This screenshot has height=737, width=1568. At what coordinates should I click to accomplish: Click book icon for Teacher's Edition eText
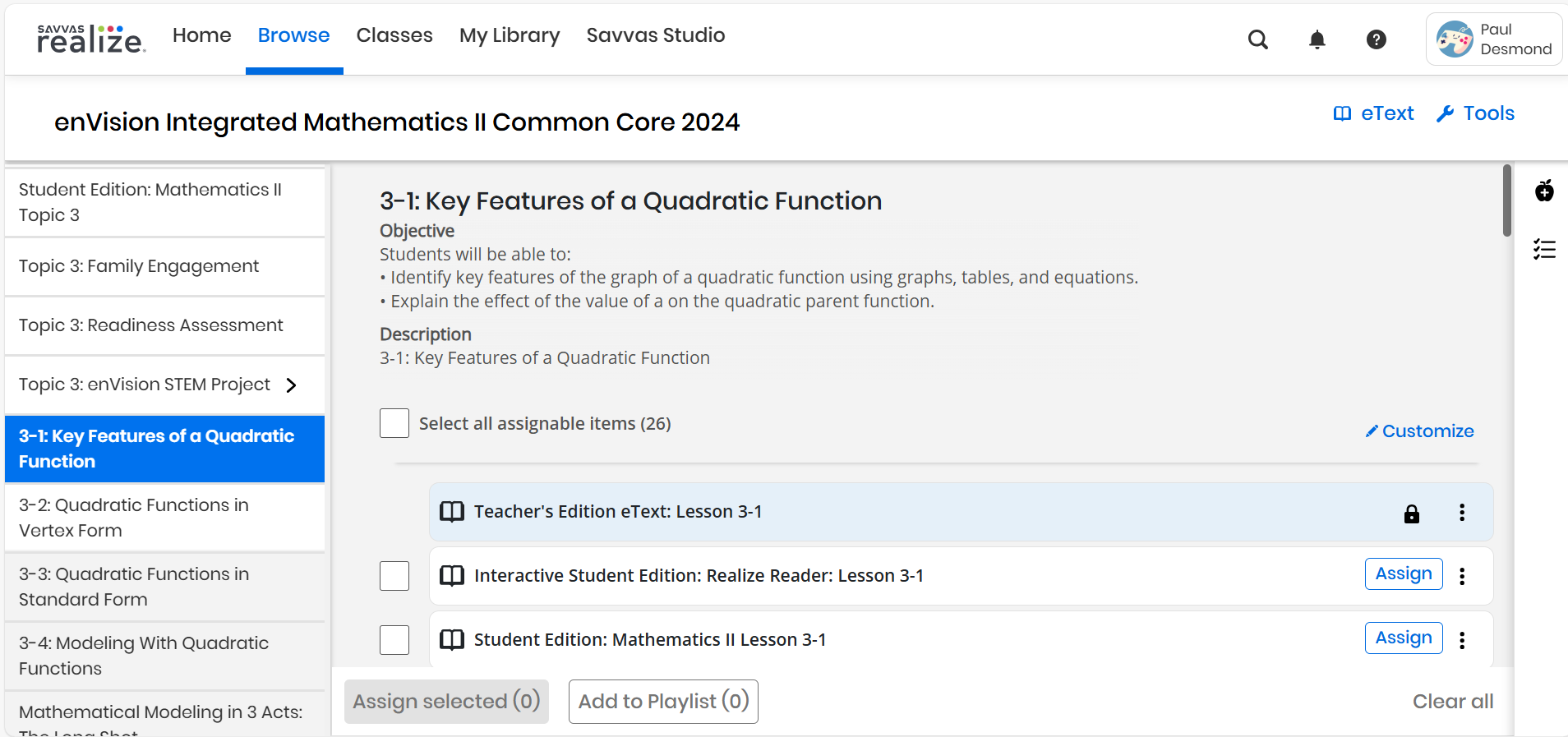point(452,512)
